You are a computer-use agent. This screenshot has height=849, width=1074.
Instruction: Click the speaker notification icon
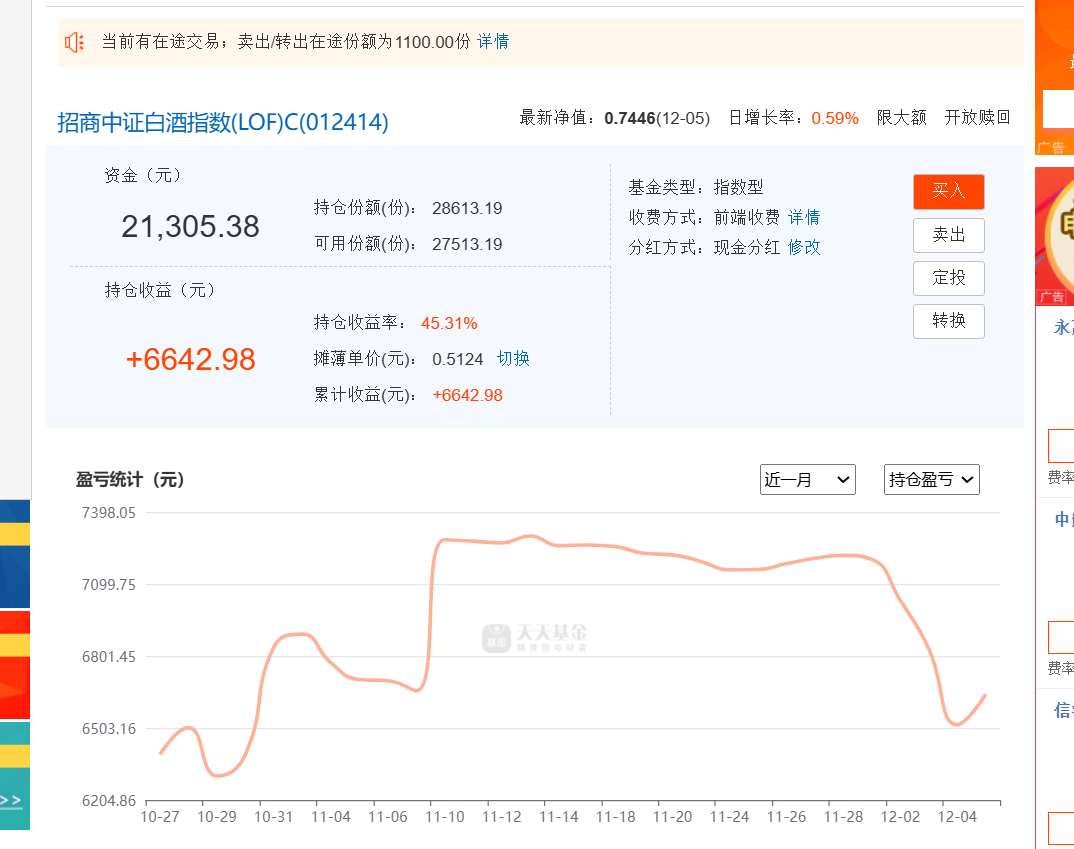pyautogui.click(x=74, y=42)
